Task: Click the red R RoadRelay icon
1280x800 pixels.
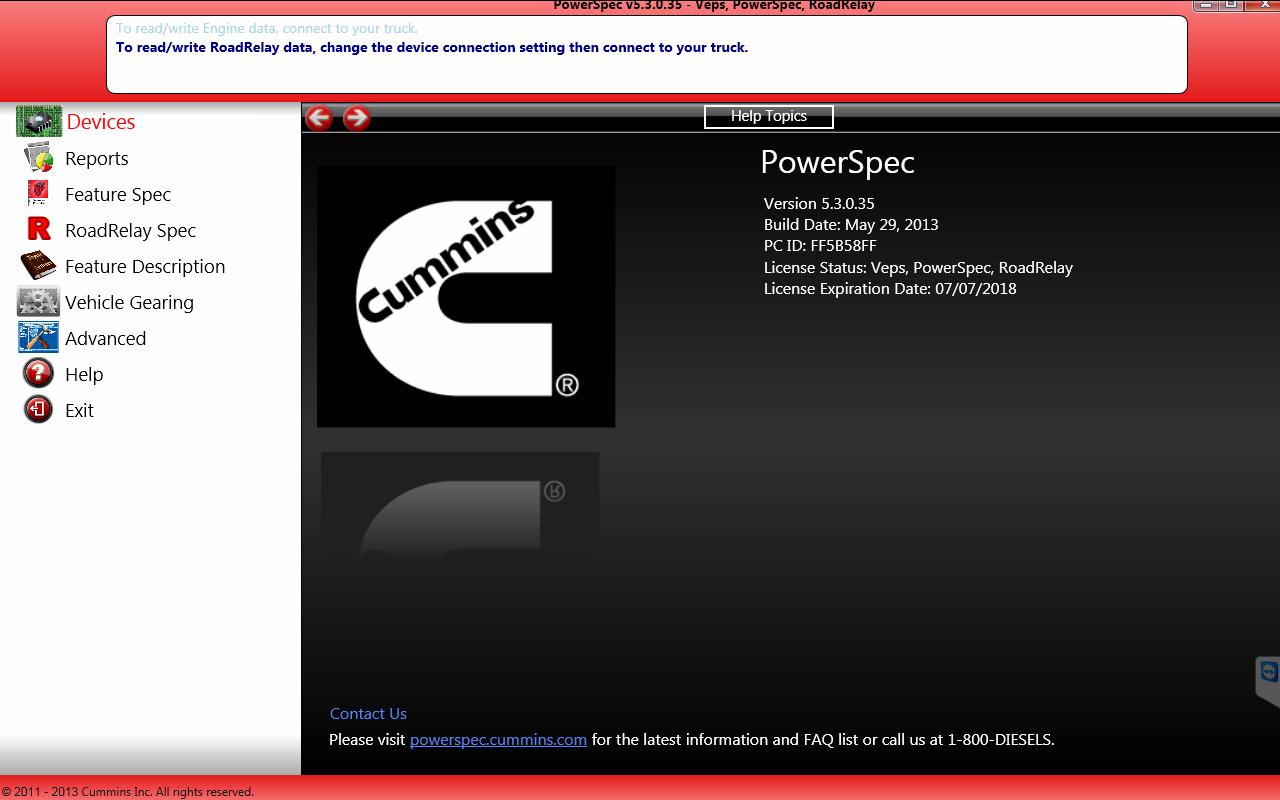Action: click(x=39, y=230)
